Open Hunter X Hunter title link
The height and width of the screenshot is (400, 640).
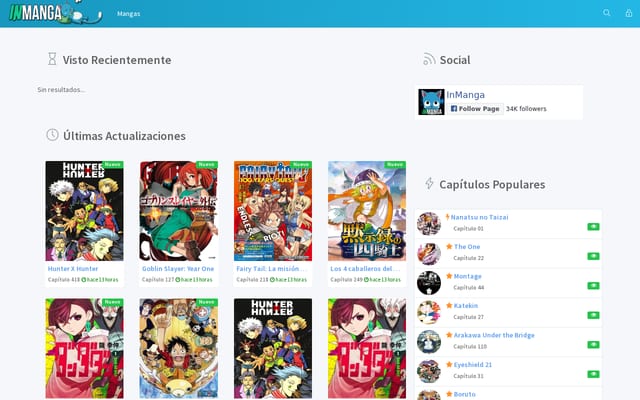click(x=73, y=269)
